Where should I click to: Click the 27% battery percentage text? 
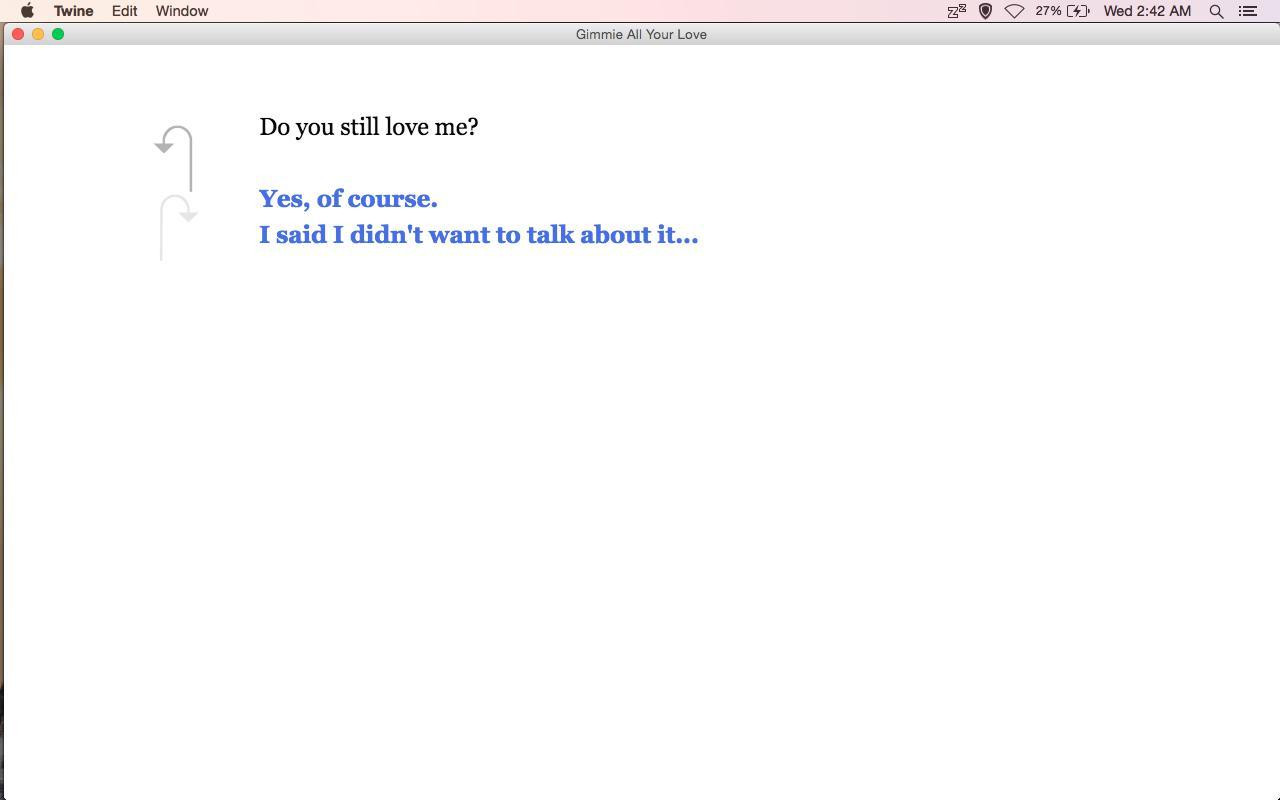pos(1048,11)
